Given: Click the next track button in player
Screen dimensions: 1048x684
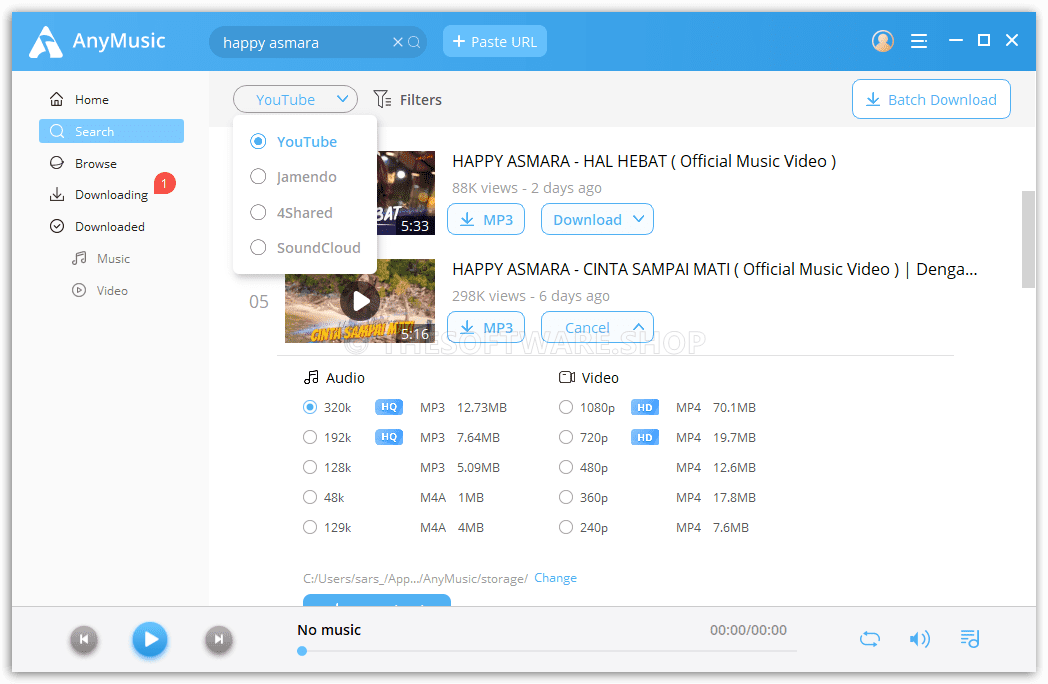Looking at the screenshot, I should coord(219,639).
